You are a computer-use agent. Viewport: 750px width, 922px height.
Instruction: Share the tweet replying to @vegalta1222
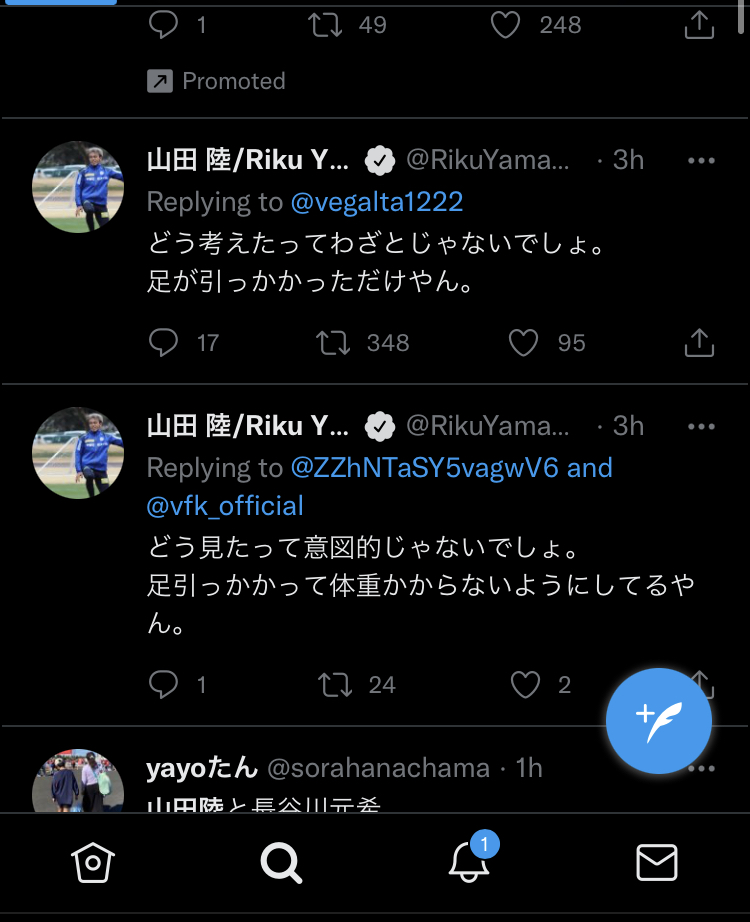point(700,343)
